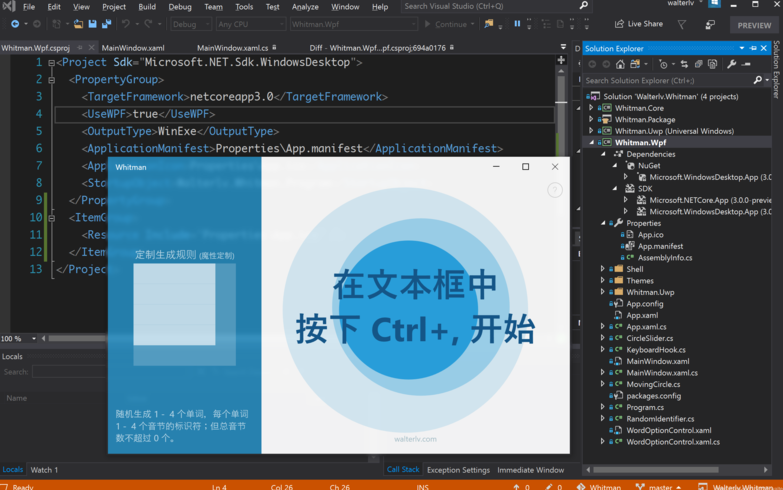Click the Navigate Backward arrow in toolbar
Screen dimensions: 783x490
pos(15,24)
